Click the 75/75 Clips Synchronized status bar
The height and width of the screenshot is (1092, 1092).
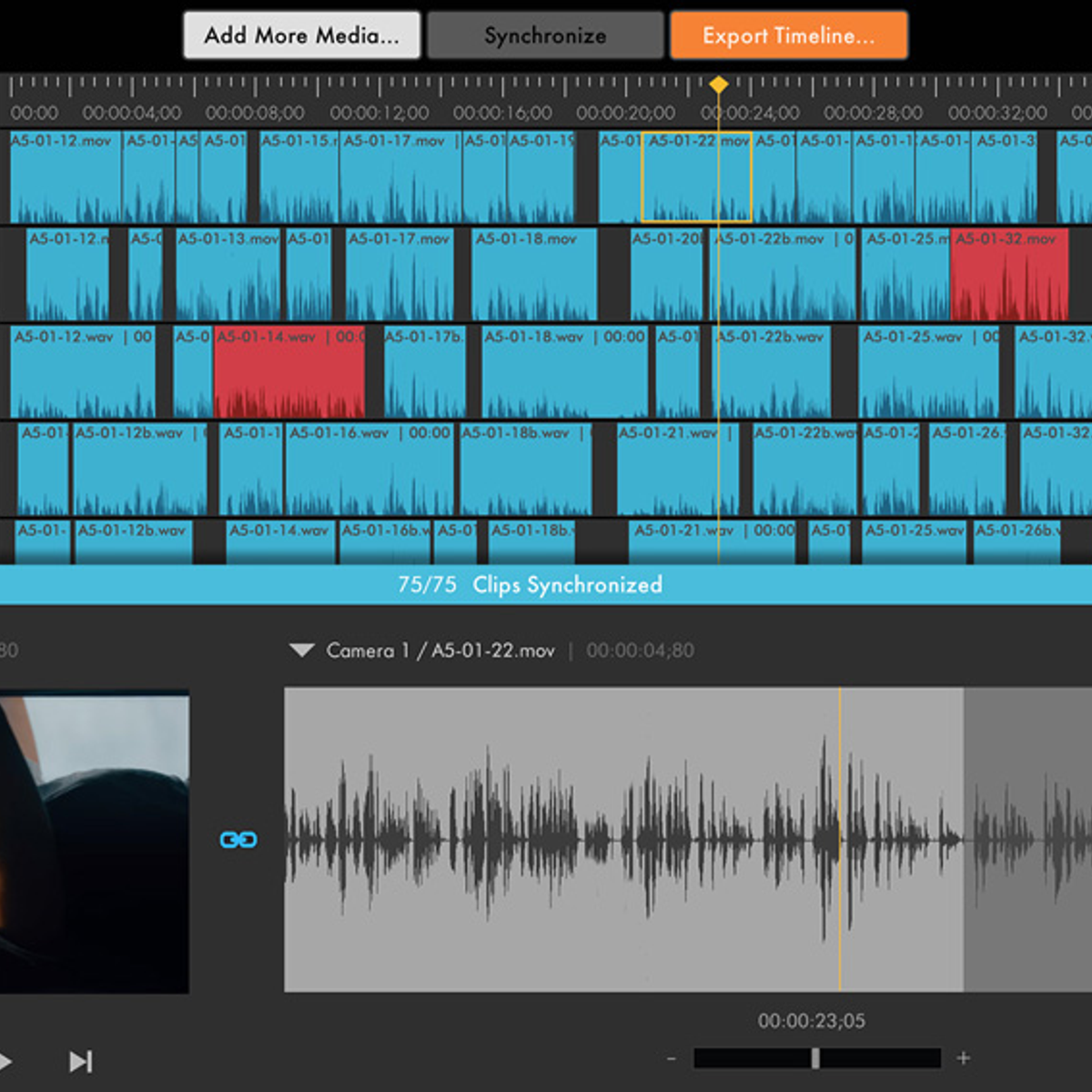tap(530, 585)
